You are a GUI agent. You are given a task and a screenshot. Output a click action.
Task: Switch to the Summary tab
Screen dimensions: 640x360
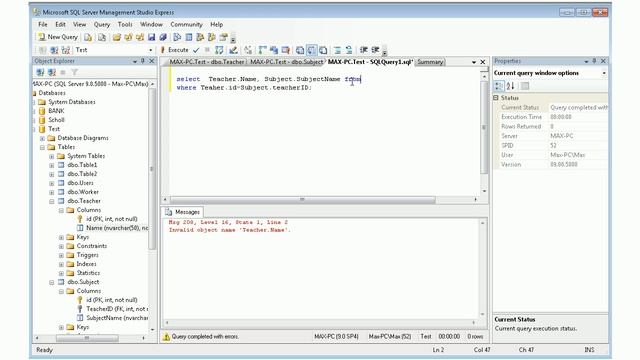click(430, 62)
